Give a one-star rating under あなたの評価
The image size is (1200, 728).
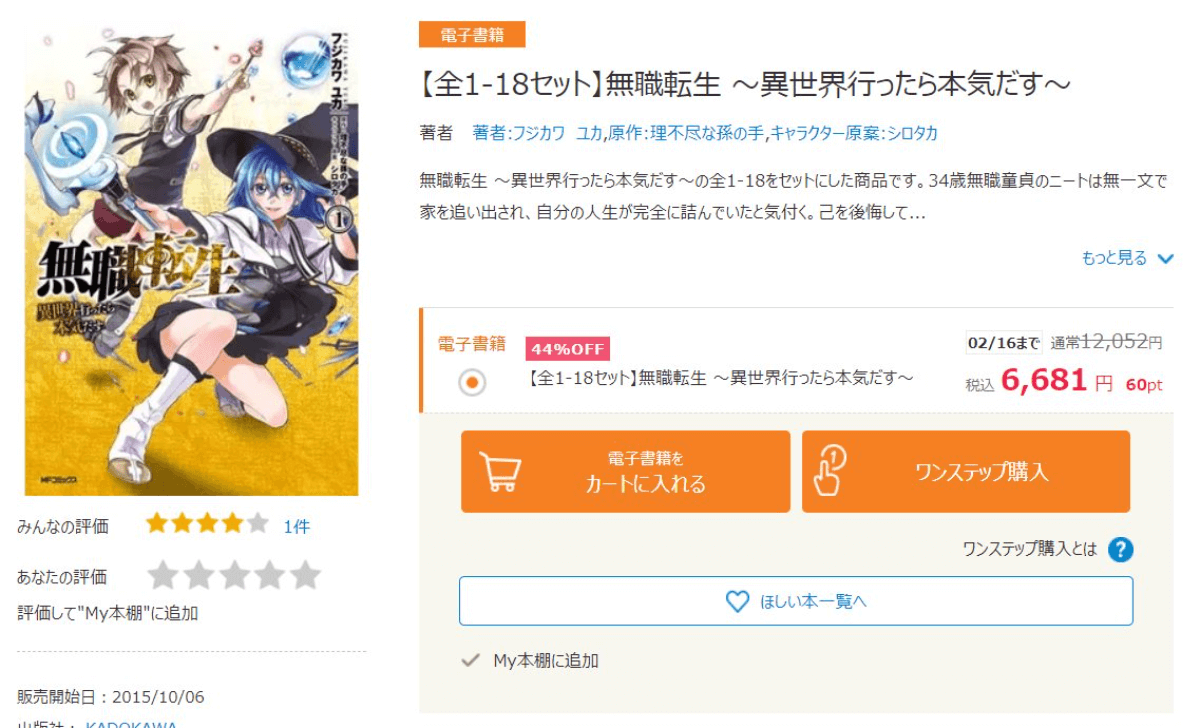[163, 575]
